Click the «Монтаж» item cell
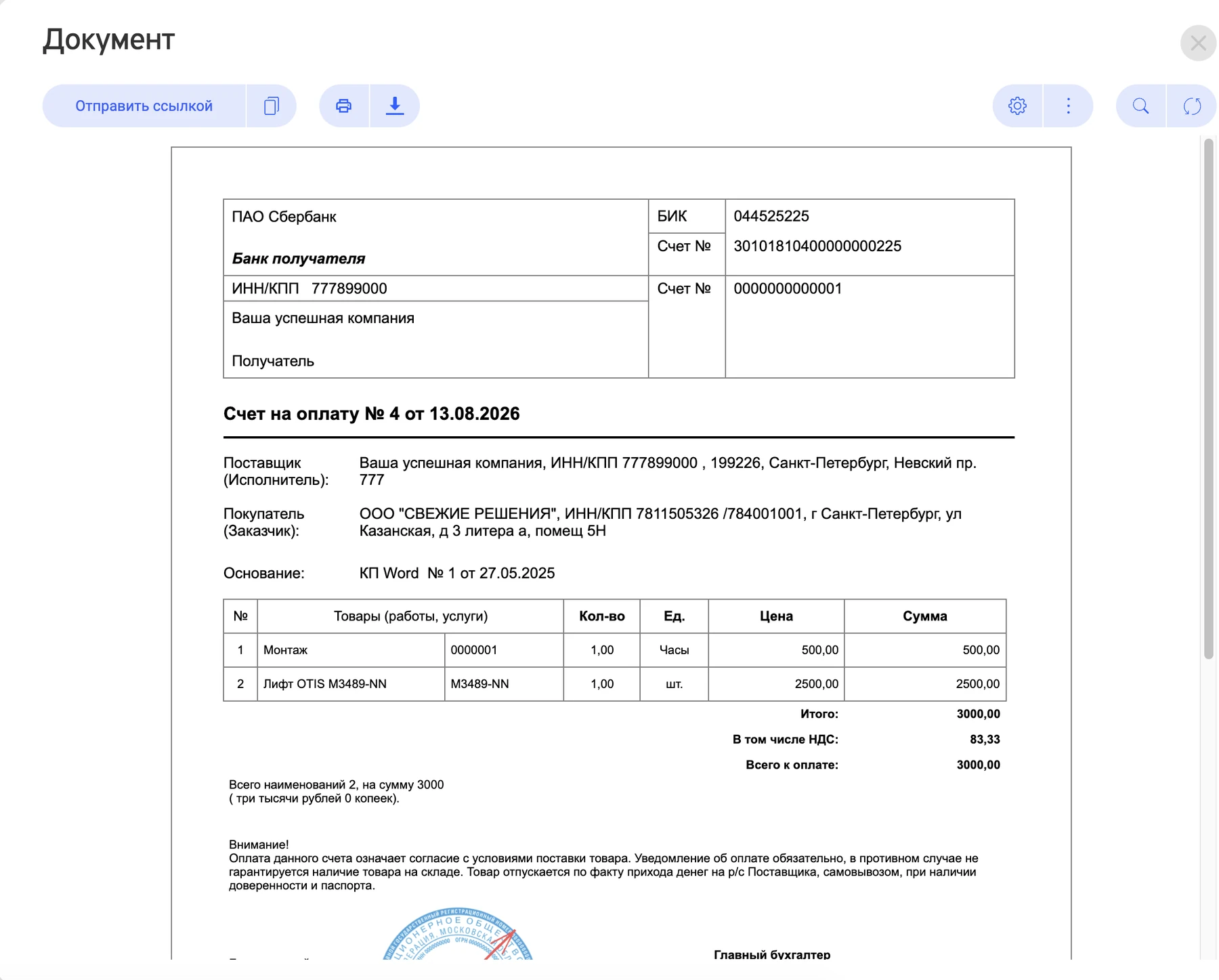 coord(351,650)
